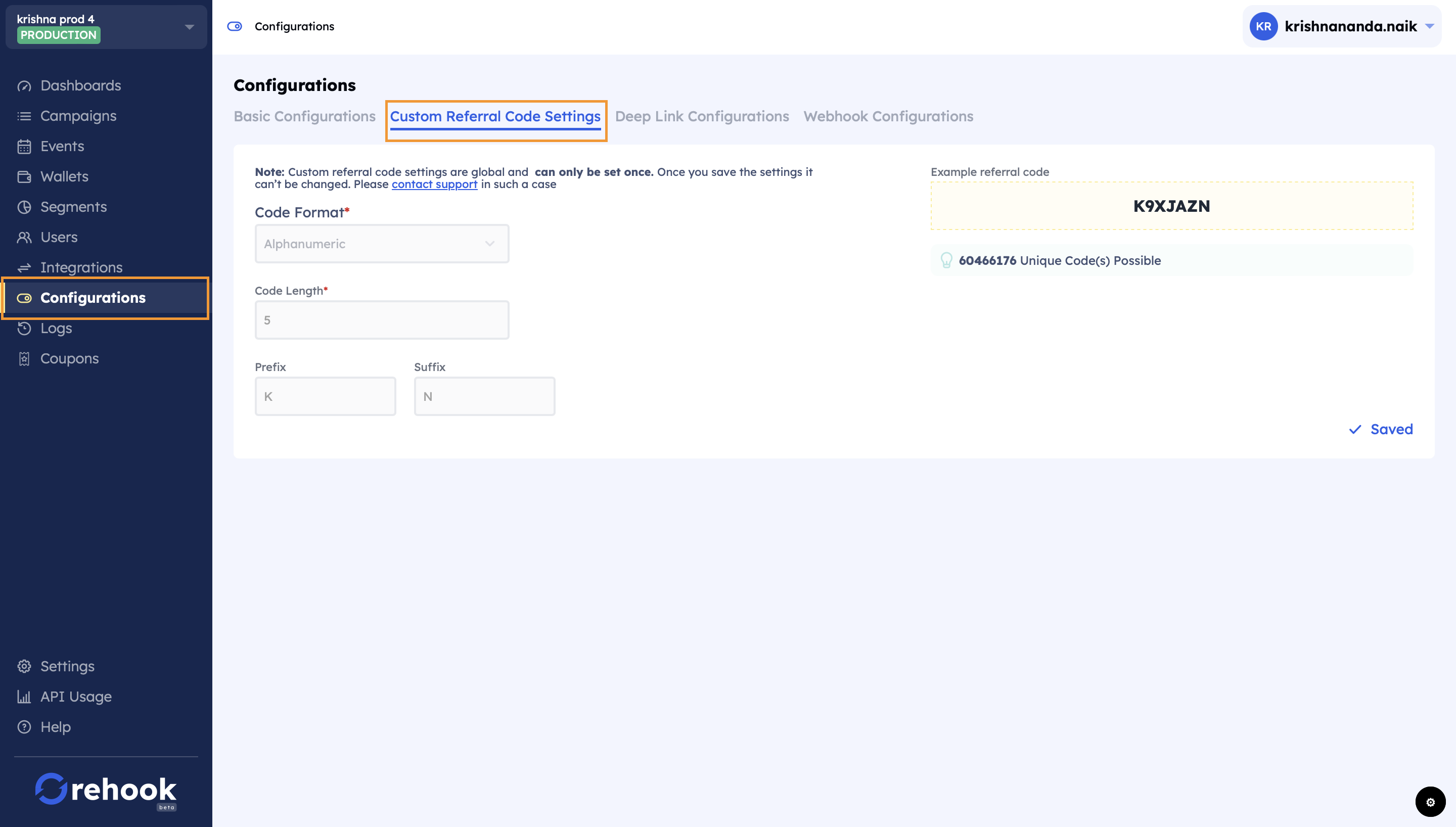
Task: Click the Segments icon in sidebar
Action: 25,206
